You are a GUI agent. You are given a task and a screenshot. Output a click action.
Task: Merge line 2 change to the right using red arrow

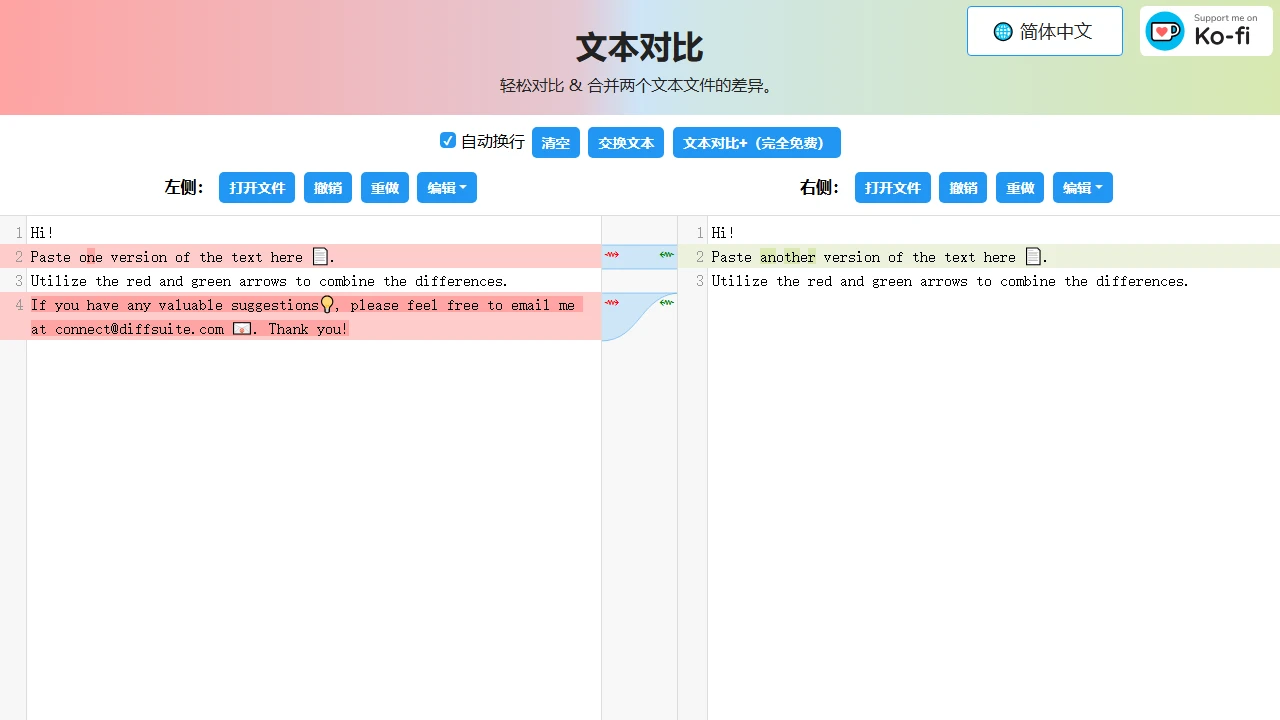(612, 255)
